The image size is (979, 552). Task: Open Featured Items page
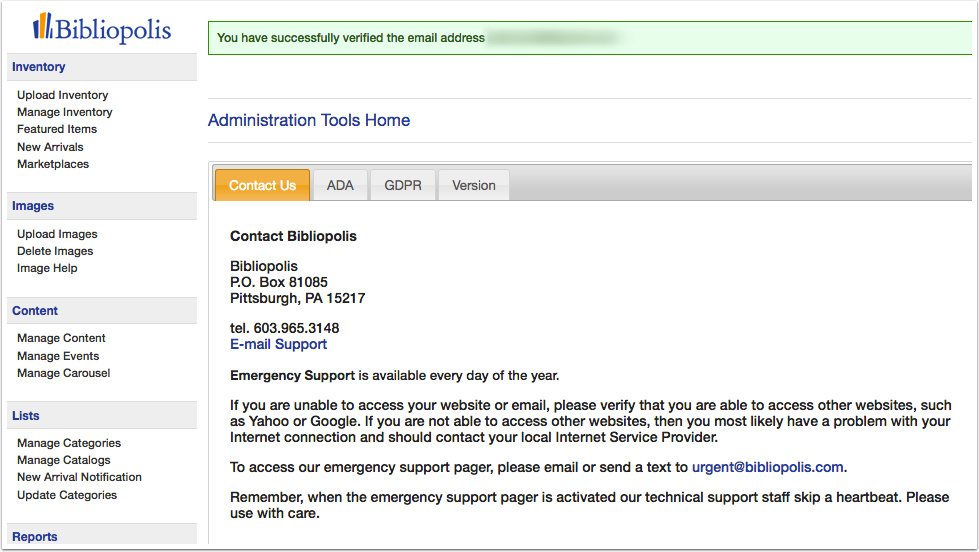[x=57, y=129]
